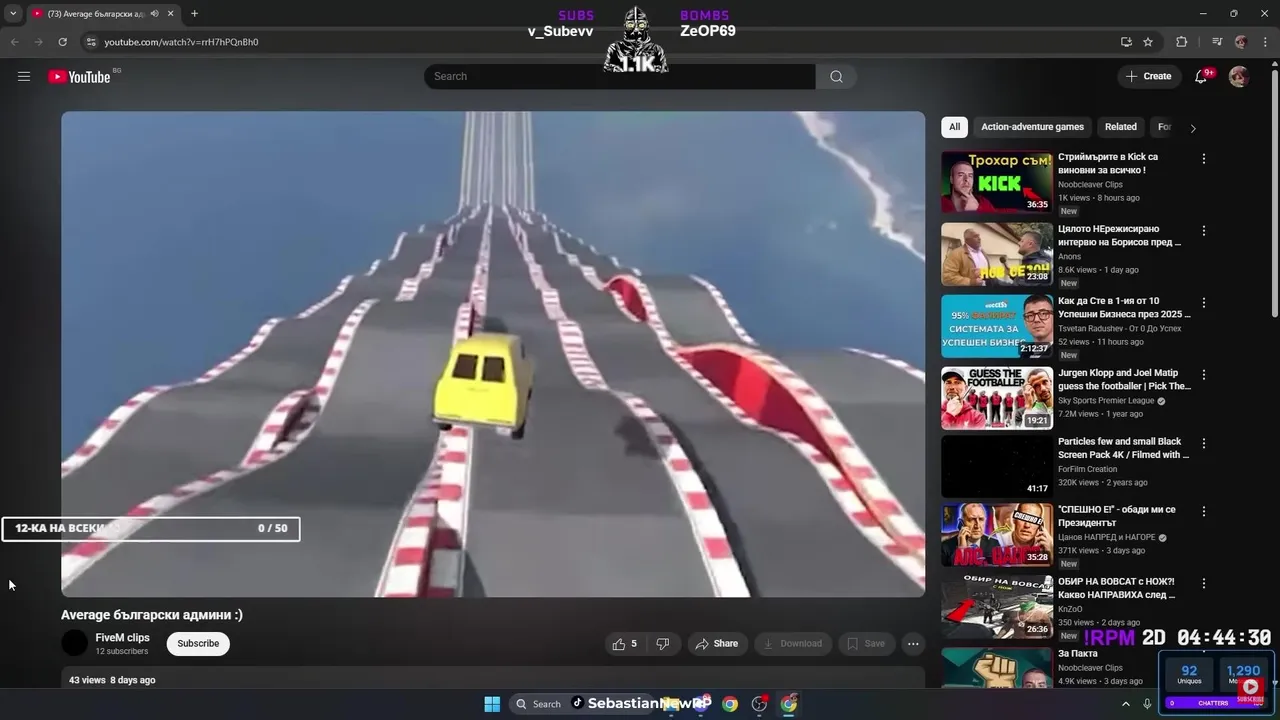Reload the page in Chrome
Screen dimensions: 1280x720
62,42
